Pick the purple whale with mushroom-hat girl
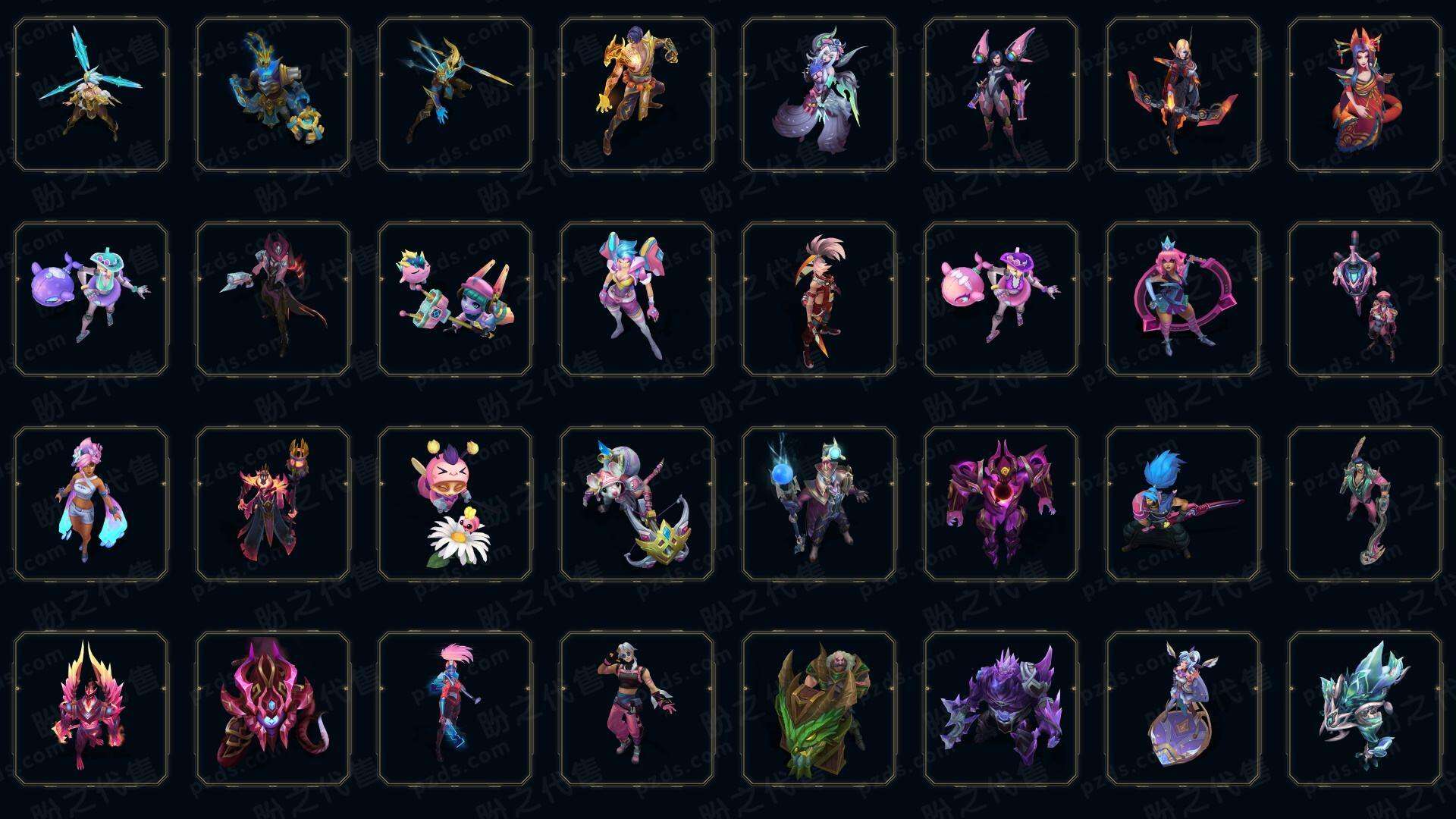Screen dimensions: 1456x819 [x=91, y=299]
